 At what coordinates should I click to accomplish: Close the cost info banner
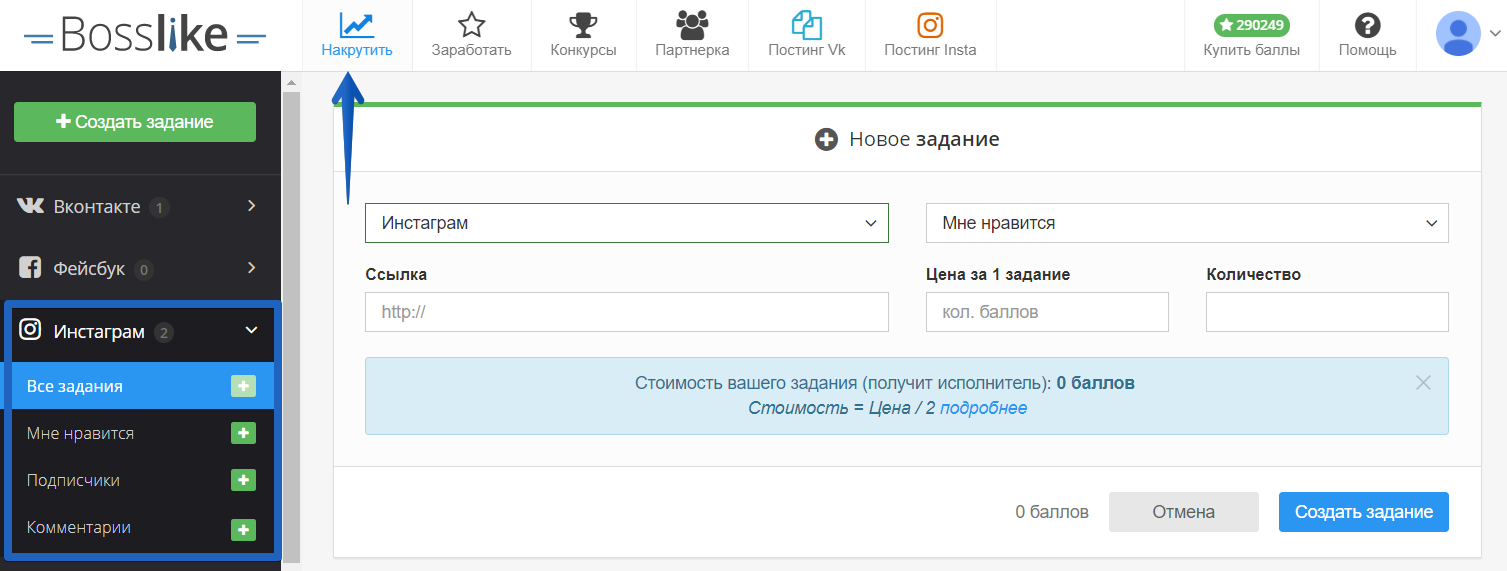coord(1423,382)
